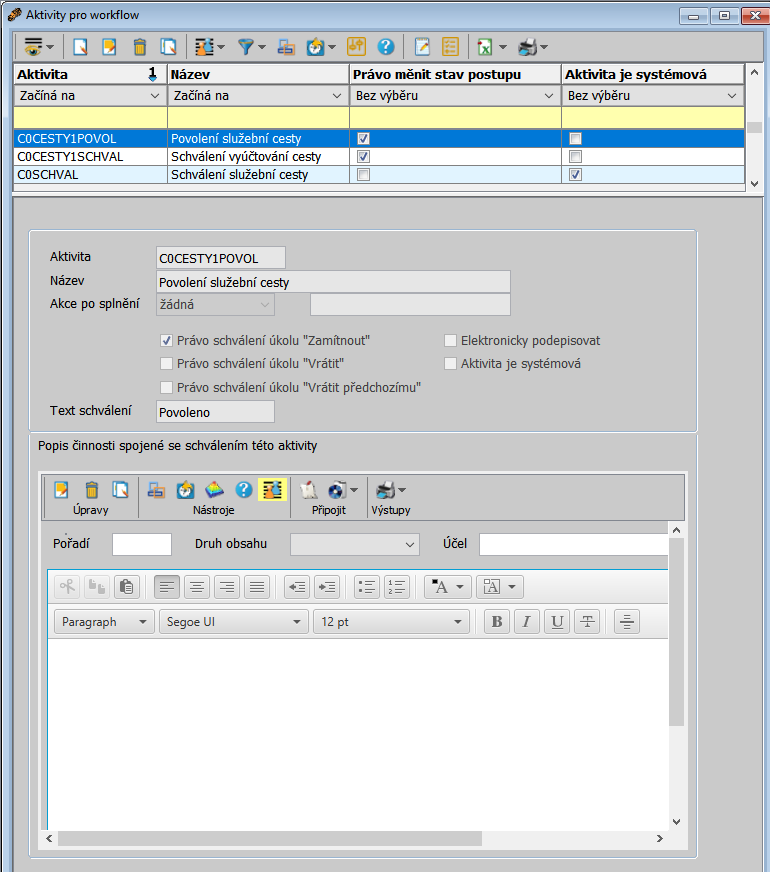Toggle bold formatting in text editor
This screenshot has width=770, height=872.
tap(496, 622)
